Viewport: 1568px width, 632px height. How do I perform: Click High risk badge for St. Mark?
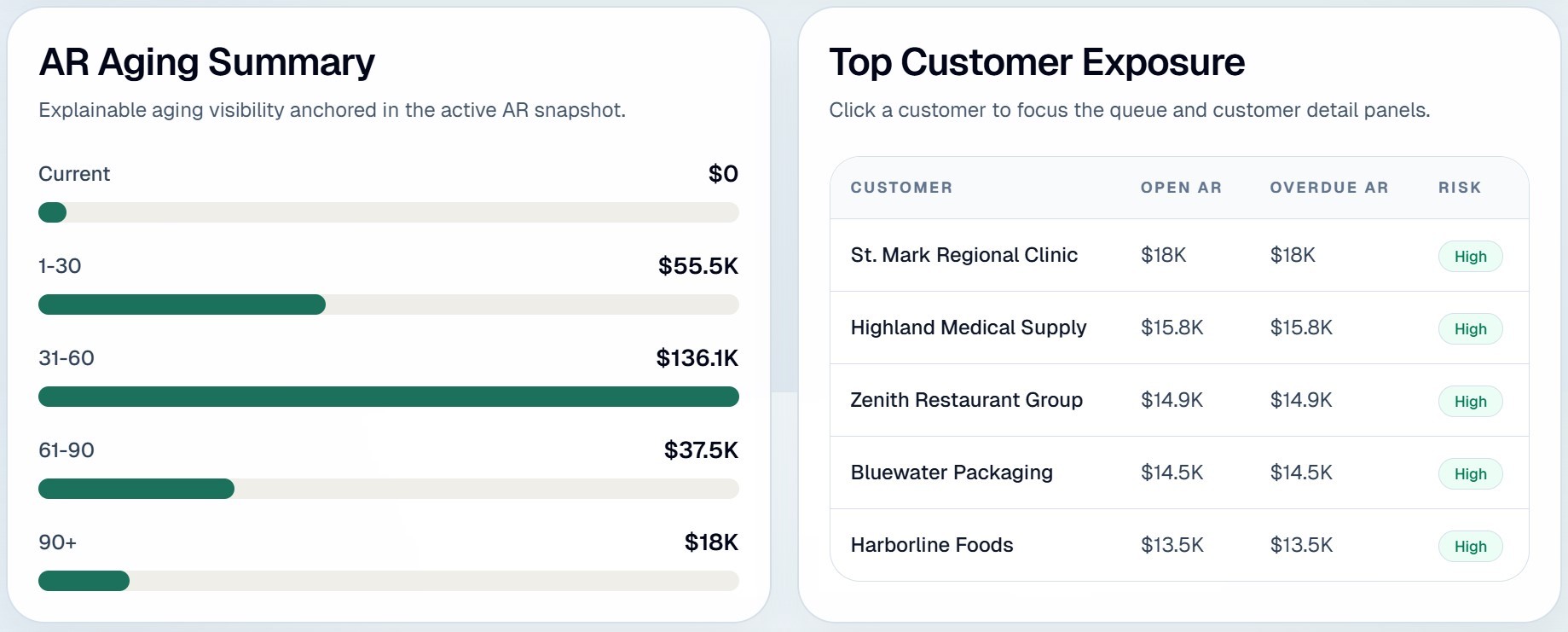point(1470,257)
